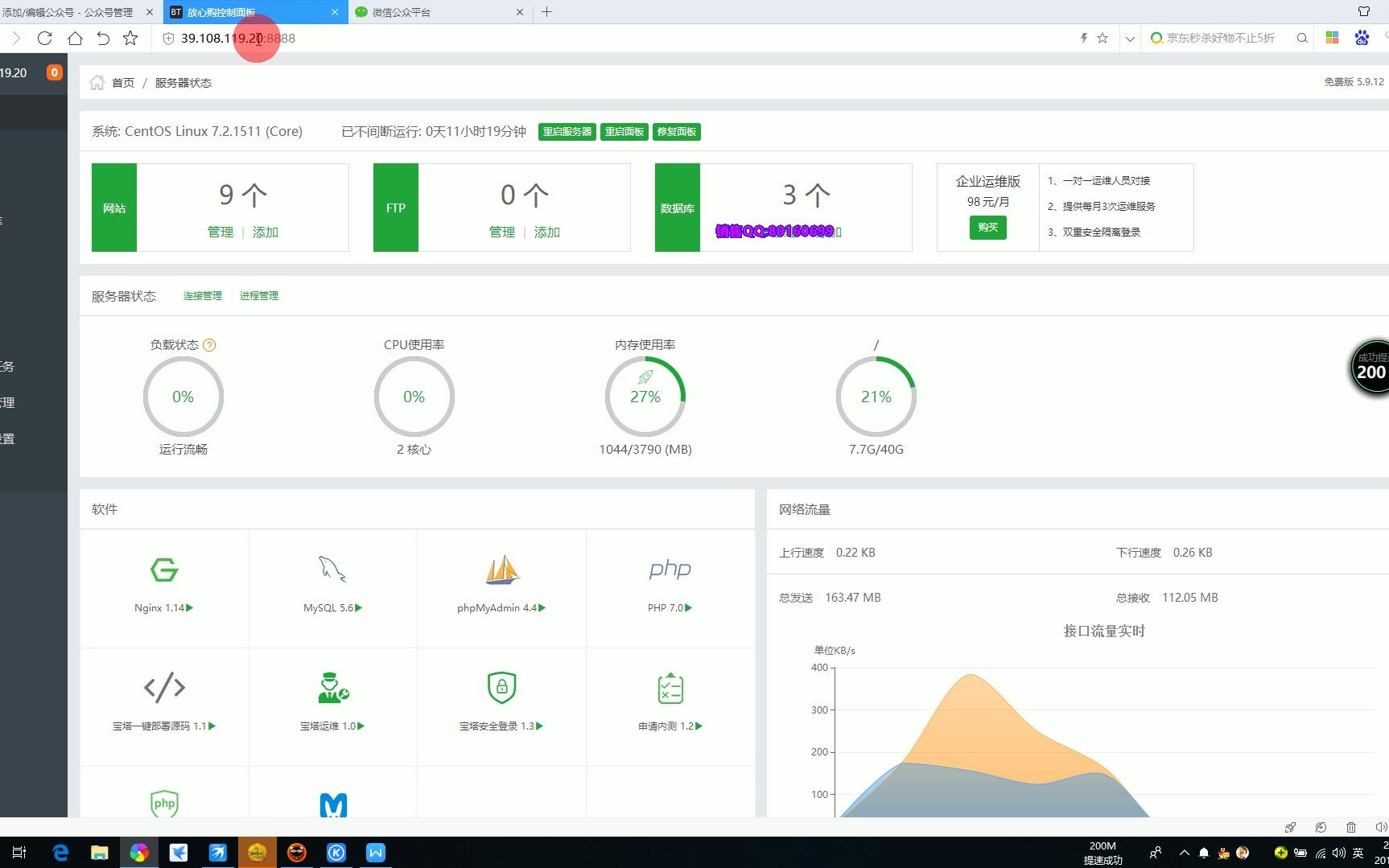1389x868 pixels.
Task: Click the 京东秒杀 search input field
Action: click(x=1221, y=38)
